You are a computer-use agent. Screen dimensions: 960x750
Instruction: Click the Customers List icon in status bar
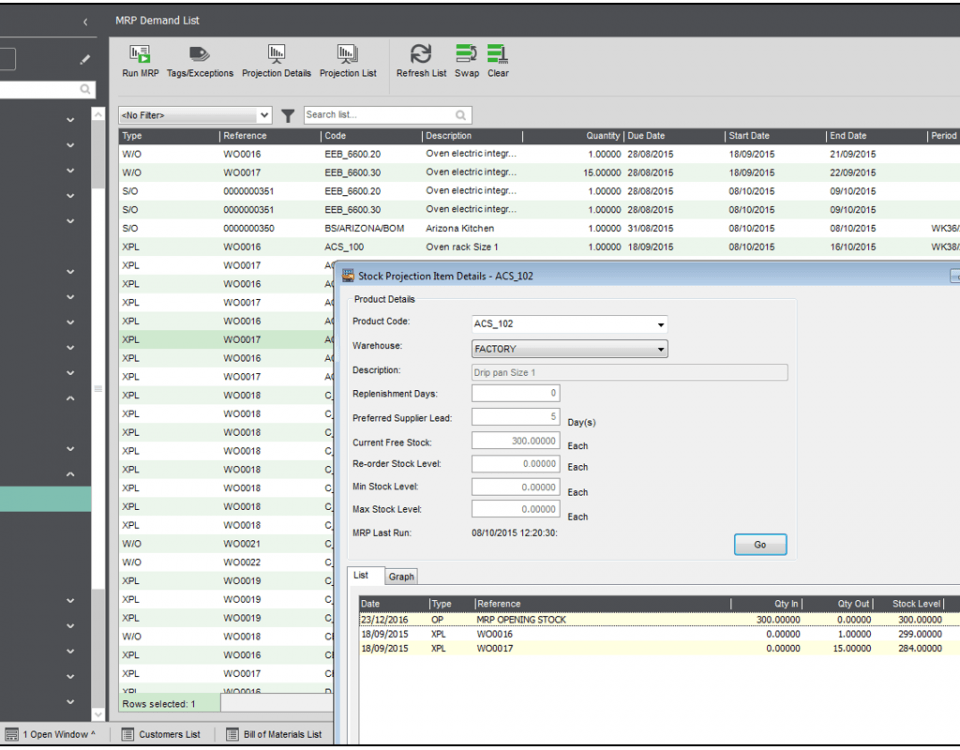(127, 734)
